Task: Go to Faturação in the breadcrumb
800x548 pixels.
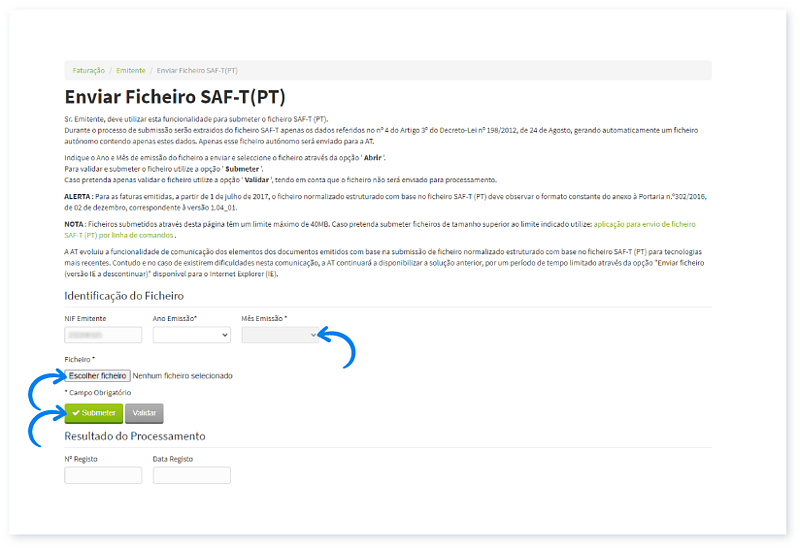Action: point(88,71)
